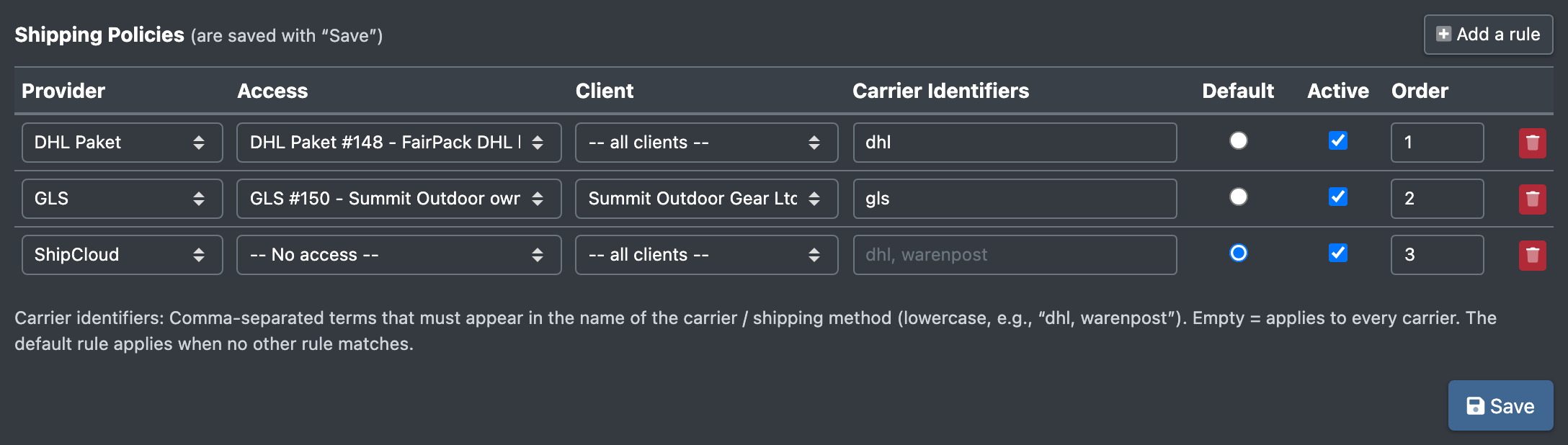This screenshot has height=445, width=1568.
Task: Click the Order column header
Action: 1420,91
